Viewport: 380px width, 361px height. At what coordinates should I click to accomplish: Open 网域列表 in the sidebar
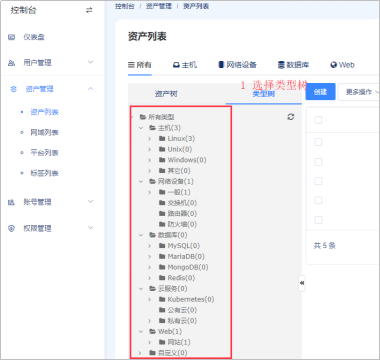point(45,133)
